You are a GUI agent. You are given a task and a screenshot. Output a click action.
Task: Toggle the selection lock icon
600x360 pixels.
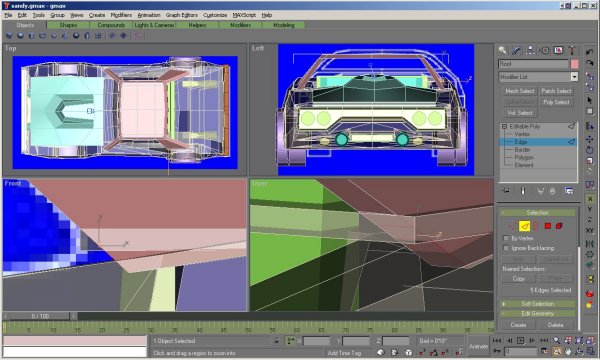click(x=277, y=340)
